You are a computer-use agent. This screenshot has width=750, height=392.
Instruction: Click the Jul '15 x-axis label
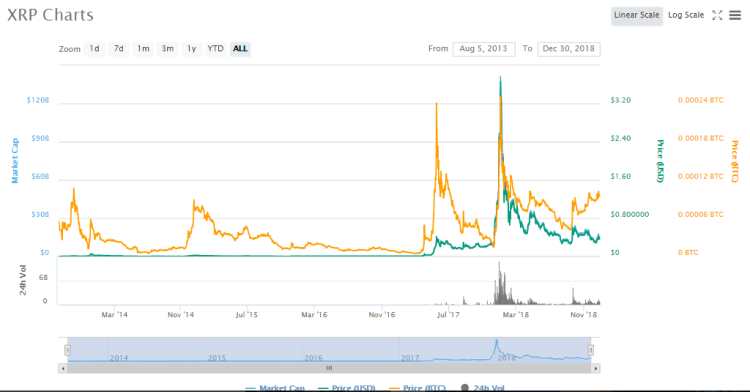247,315
